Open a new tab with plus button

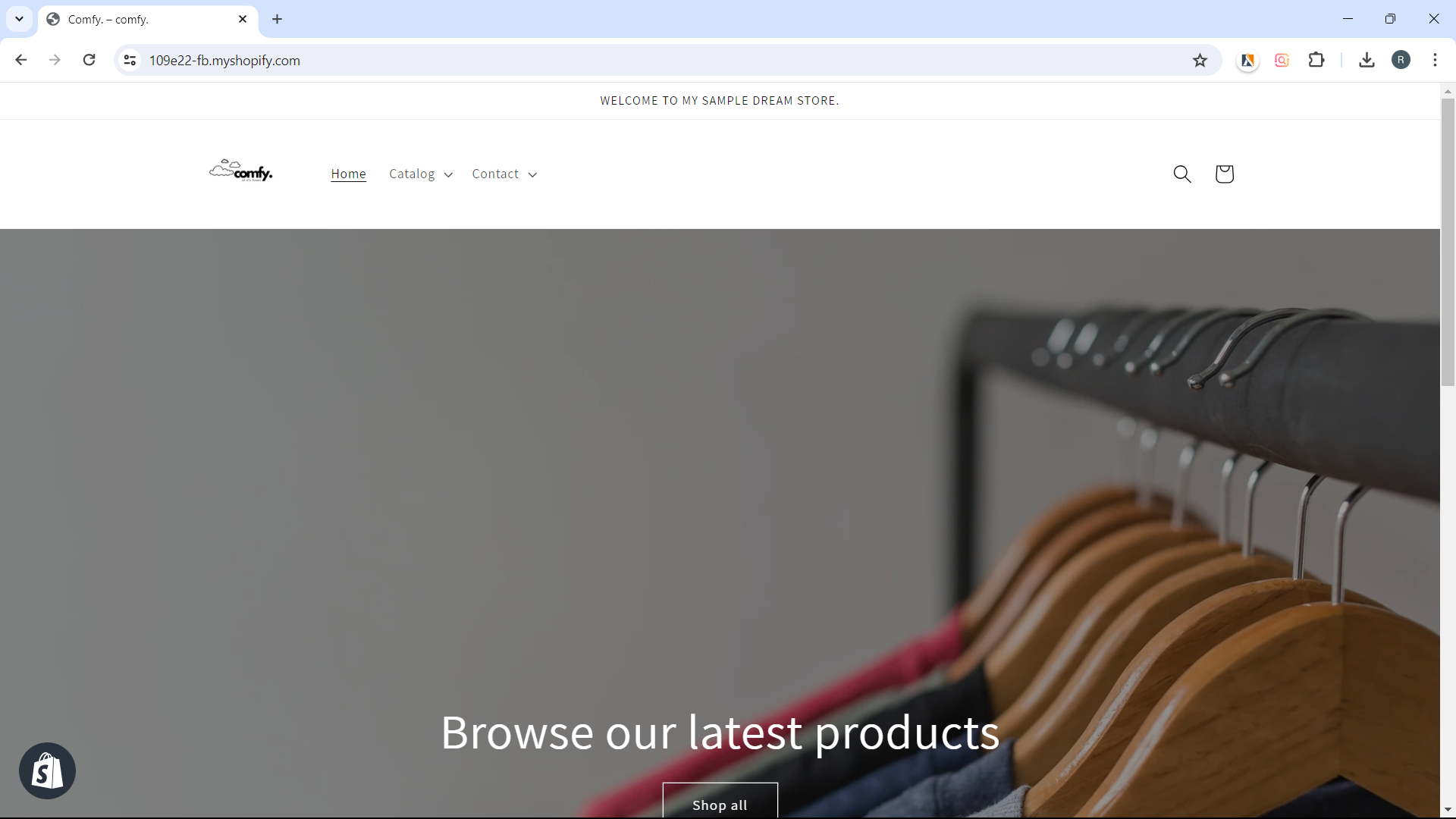278,19
